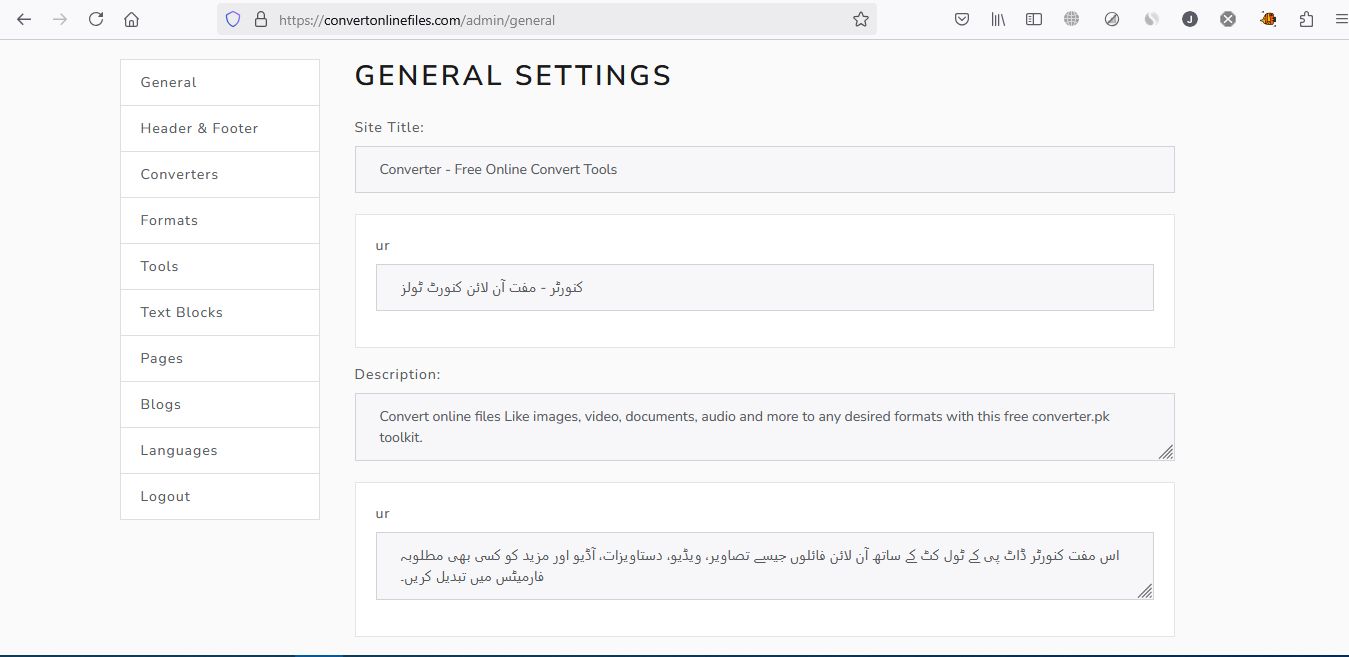The image size is (1349, 657).
Task: Open Text Blocks section
Action: [220, 313]
